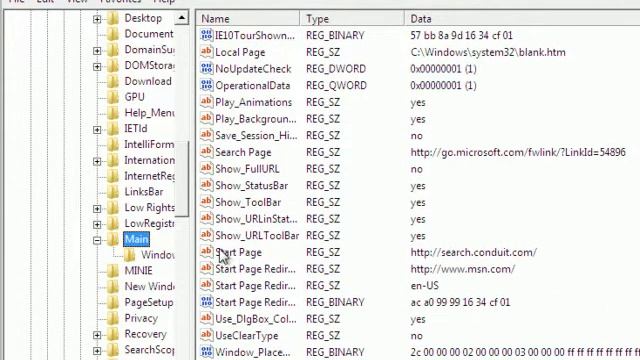640x360 pixels.
Task: Click the string icon beside Play_Backgroun value
Action: point(207,119)
